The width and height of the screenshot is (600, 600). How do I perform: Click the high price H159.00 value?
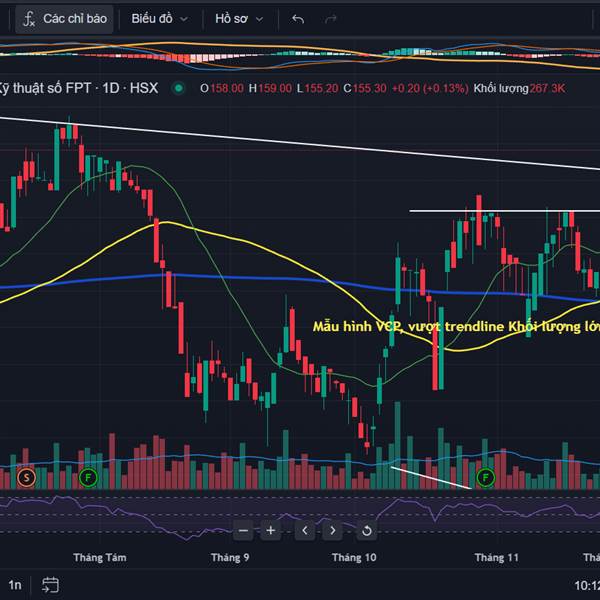270,88
